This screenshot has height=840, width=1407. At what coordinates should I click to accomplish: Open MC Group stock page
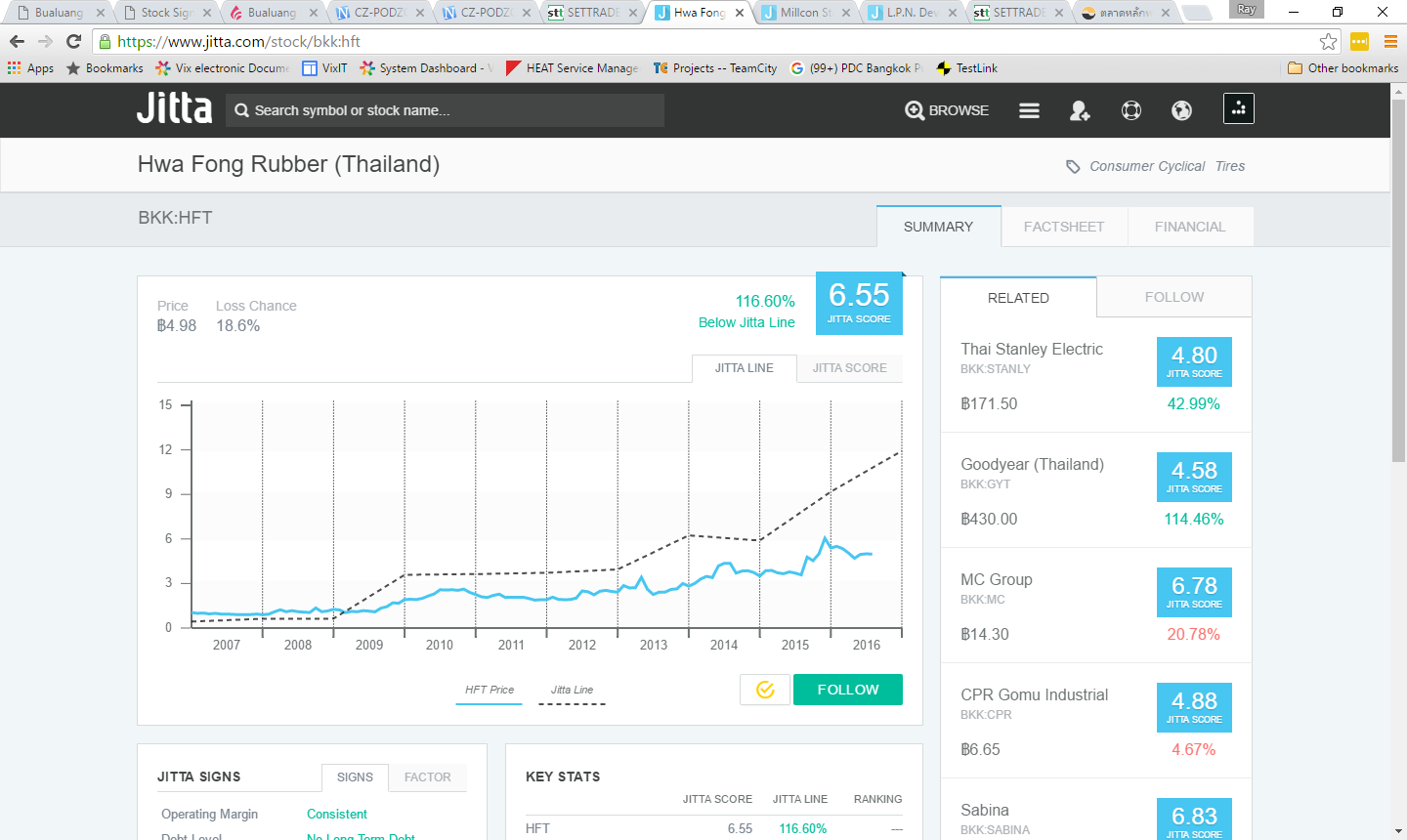(x=997, y=579)
